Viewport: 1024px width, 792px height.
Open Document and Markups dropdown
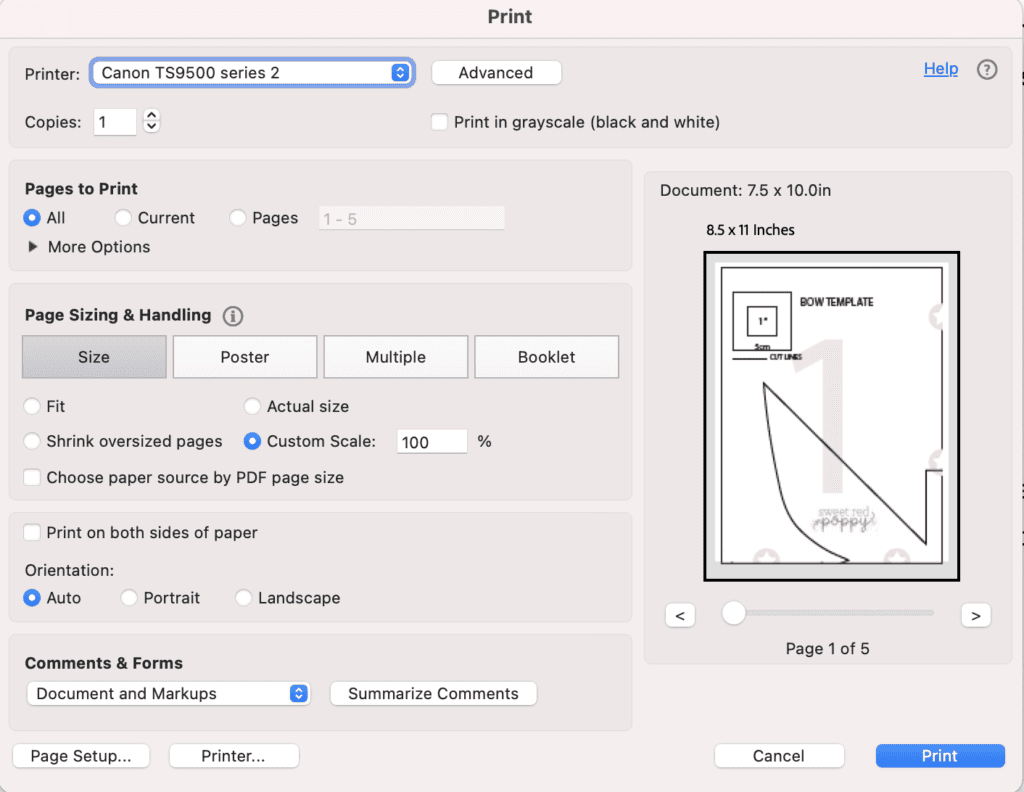coord(168,694)
